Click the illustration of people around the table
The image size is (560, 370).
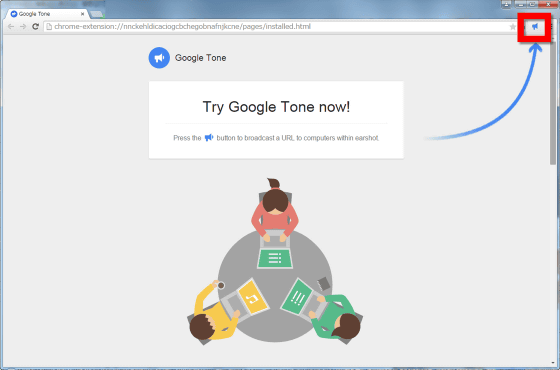(x=276, y=261)
